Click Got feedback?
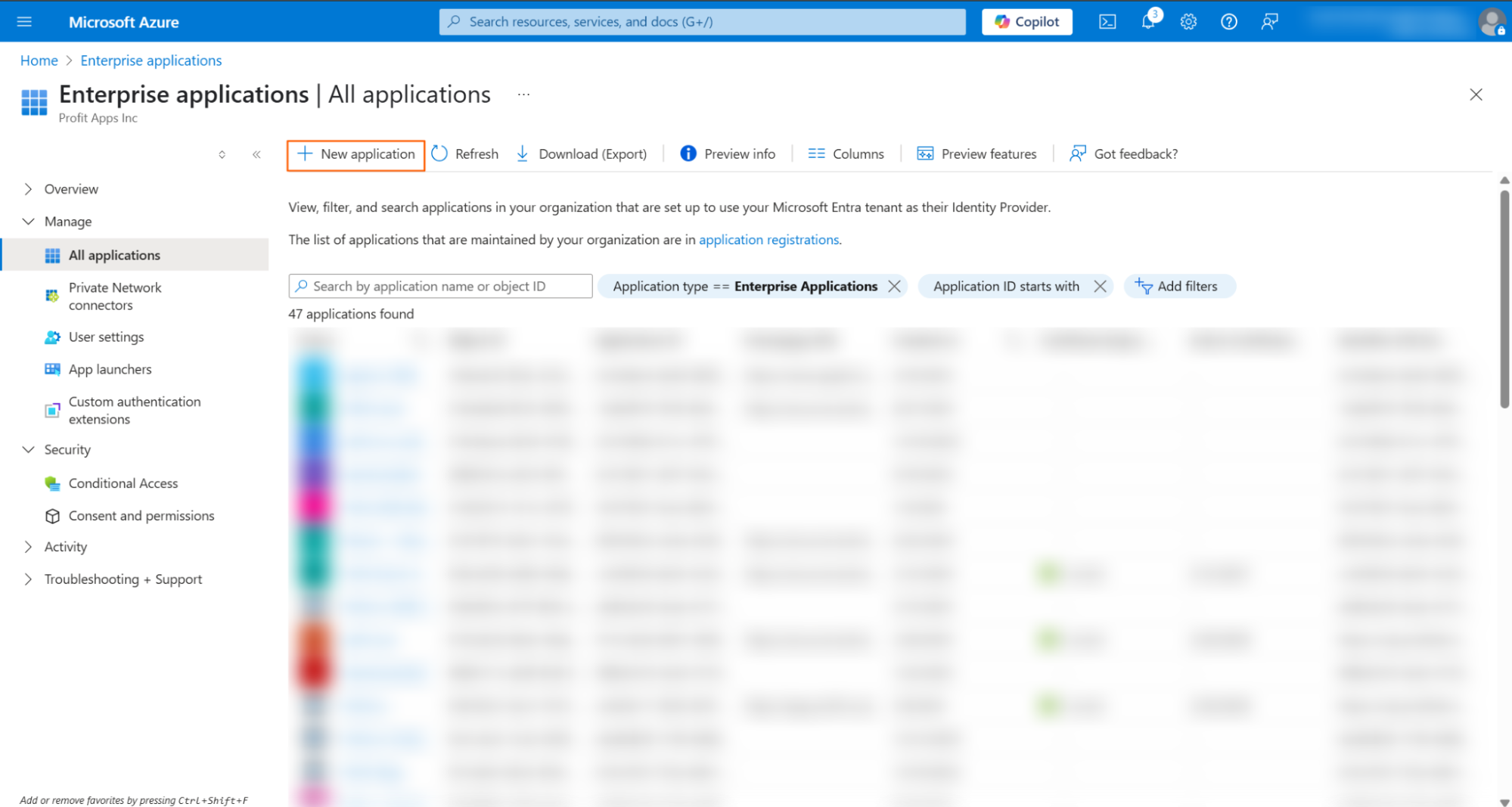Viewport: 1512px width, 807px height. coord(1123,154)
